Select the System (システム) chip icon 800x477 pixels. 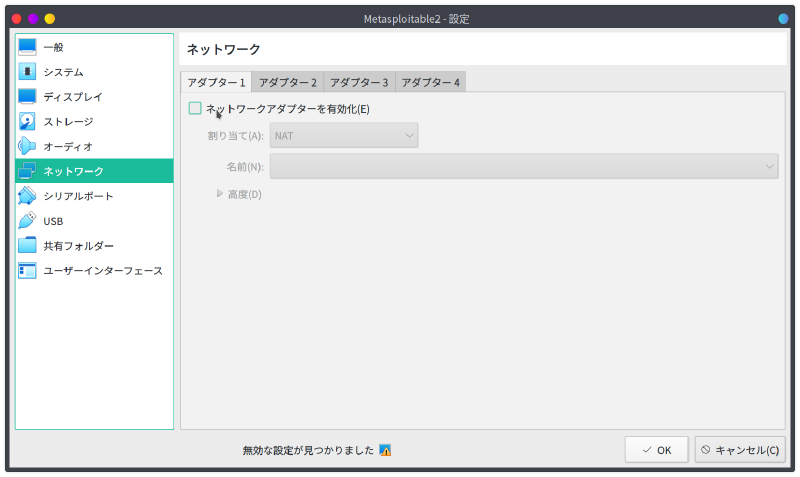point(27,72)
